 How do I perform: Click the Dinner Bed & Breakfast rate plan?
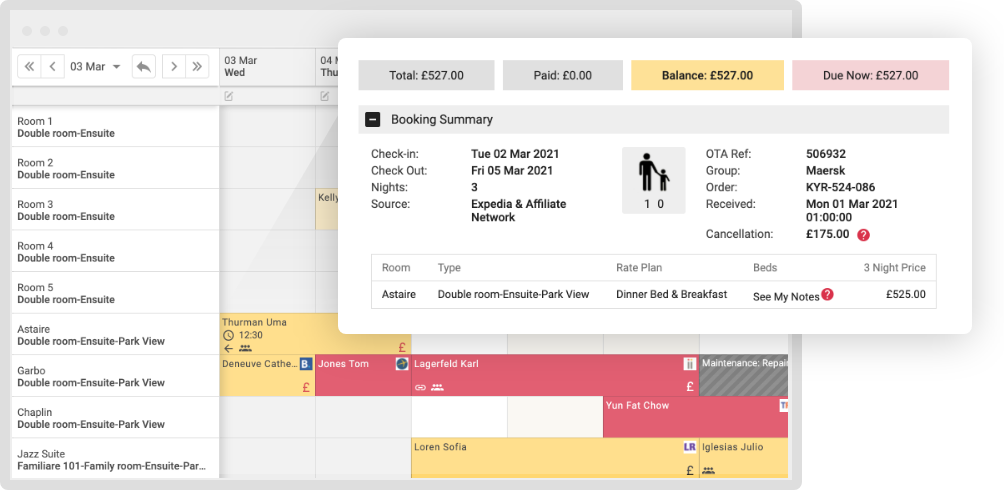tap(672, 295)
